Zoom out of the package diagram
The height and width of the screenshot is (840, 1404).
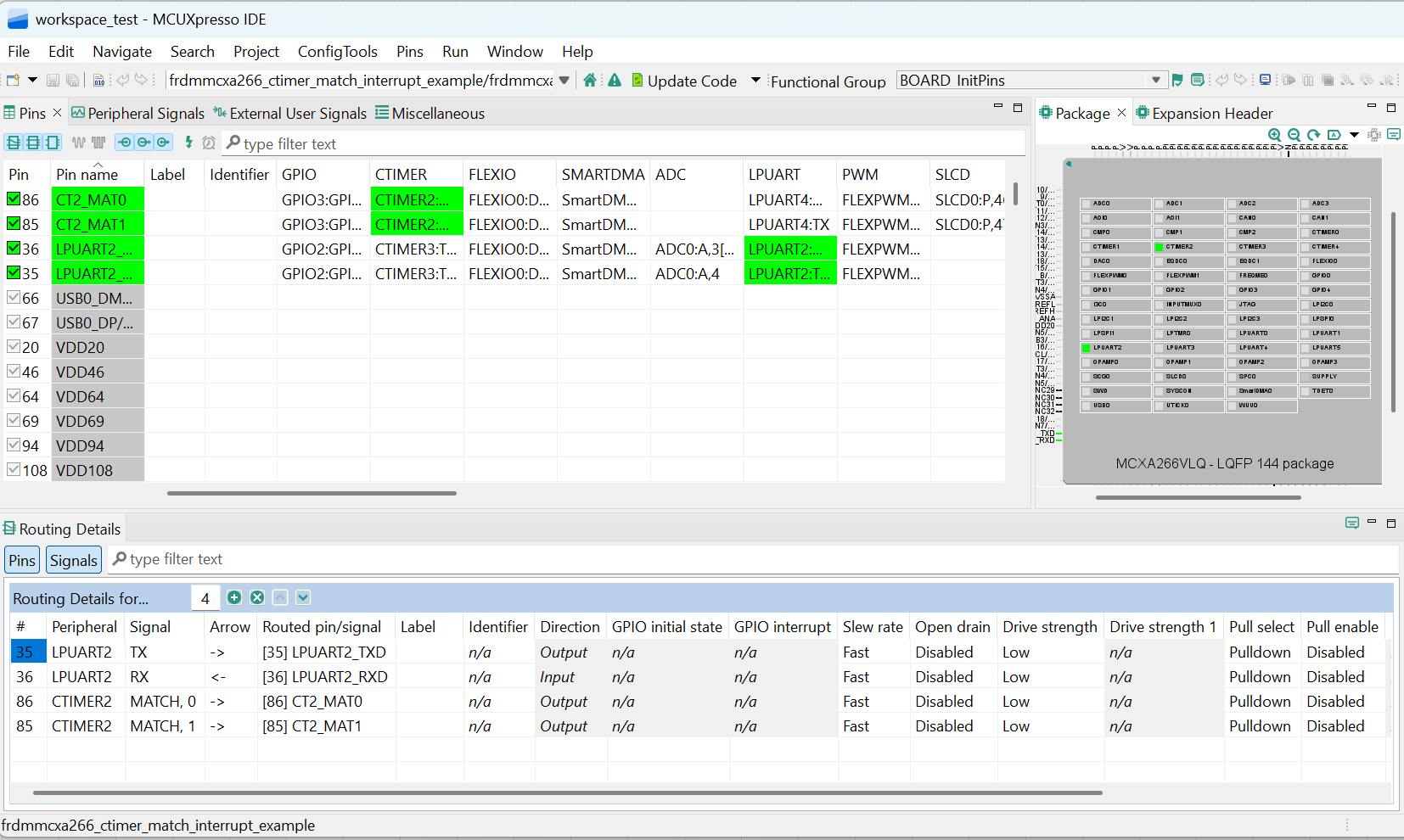pyautogui.click(x=1293, y=135)
